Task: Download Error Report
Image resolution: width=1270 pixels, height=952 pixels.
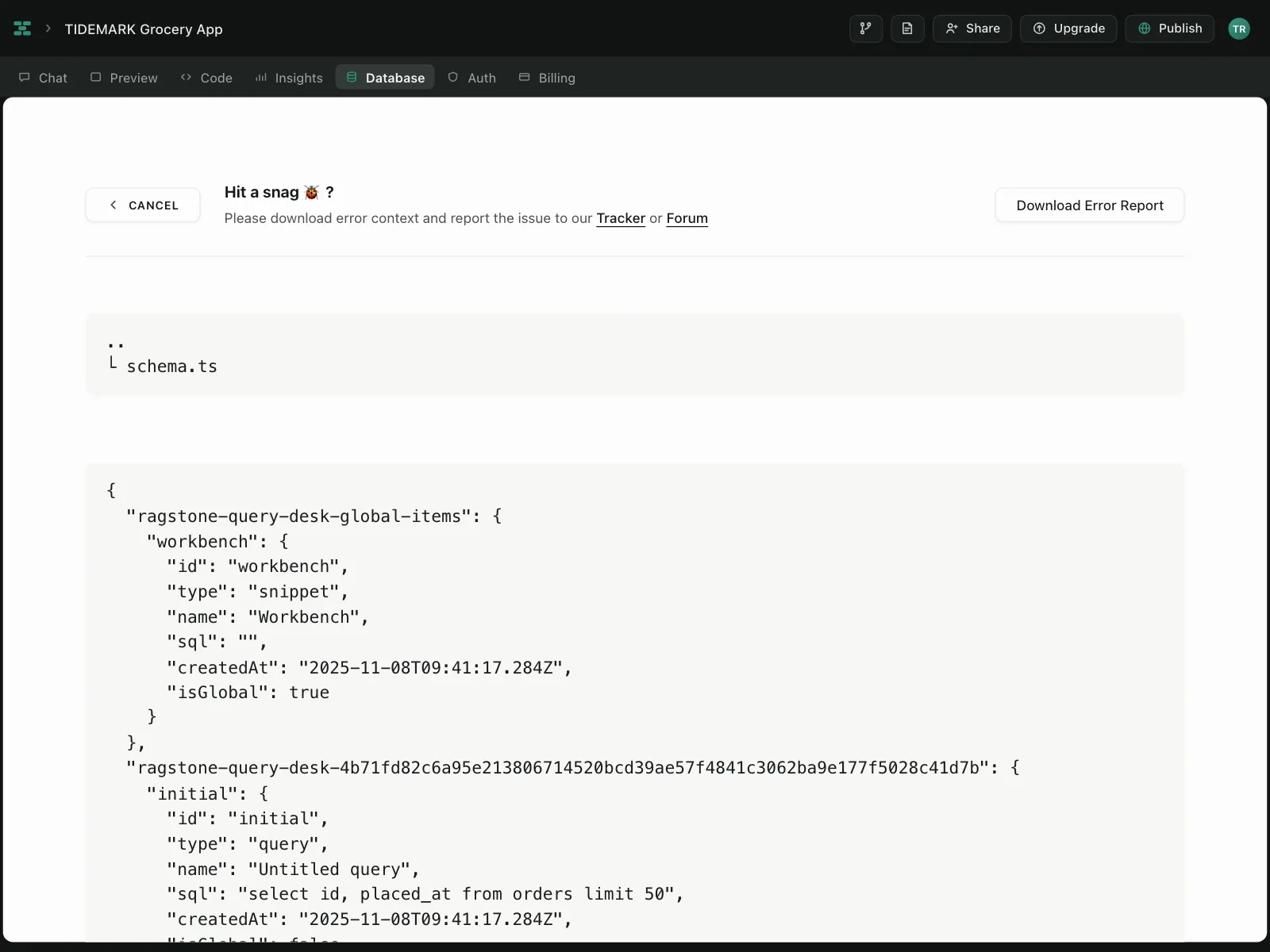Action: (1090, 205)
